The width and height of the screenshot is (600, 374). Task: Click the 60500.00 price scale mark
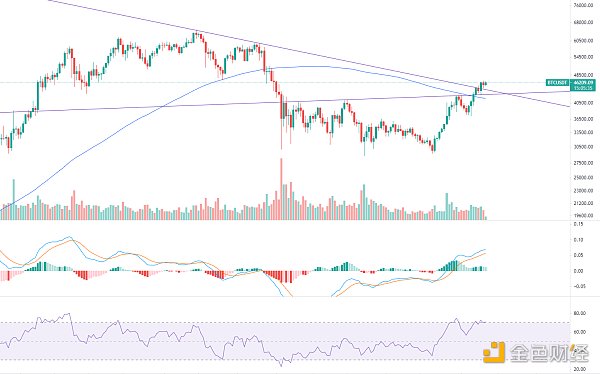tap(583, 40)
